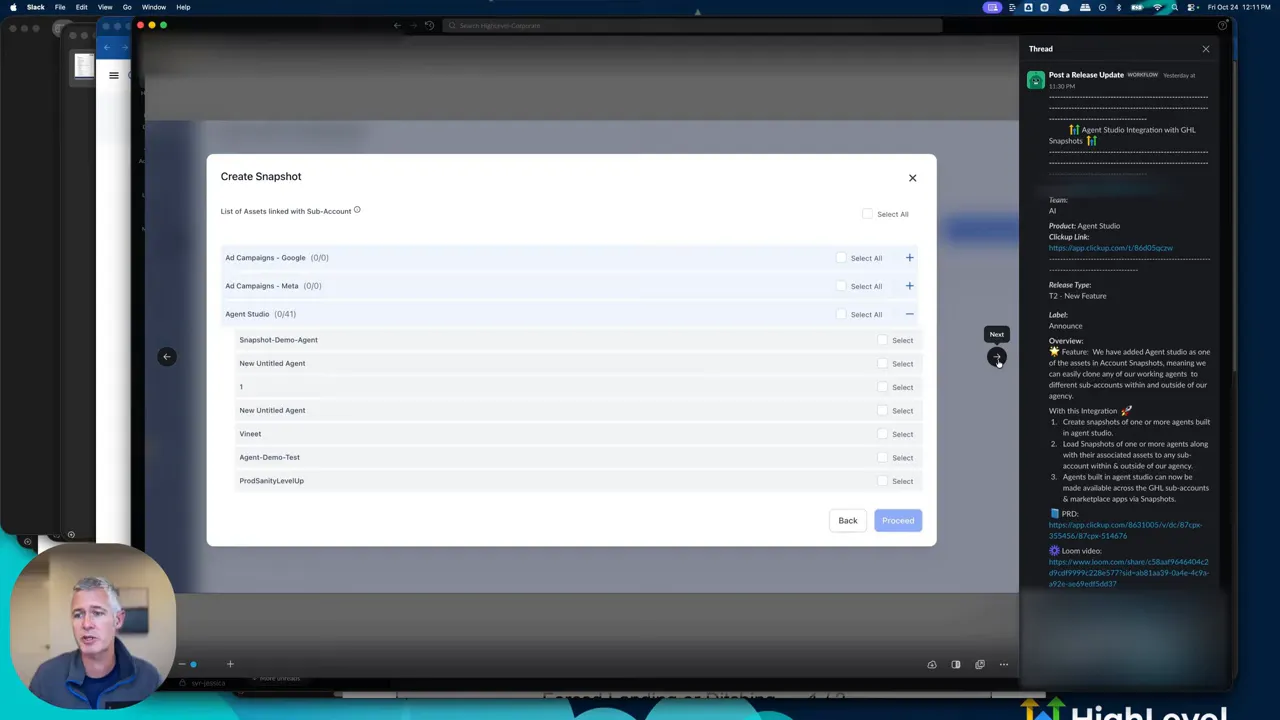Click the Ad Campaigns - Google row label
Viewport: 1280px width, 720px height.
[x=265, y=258]
